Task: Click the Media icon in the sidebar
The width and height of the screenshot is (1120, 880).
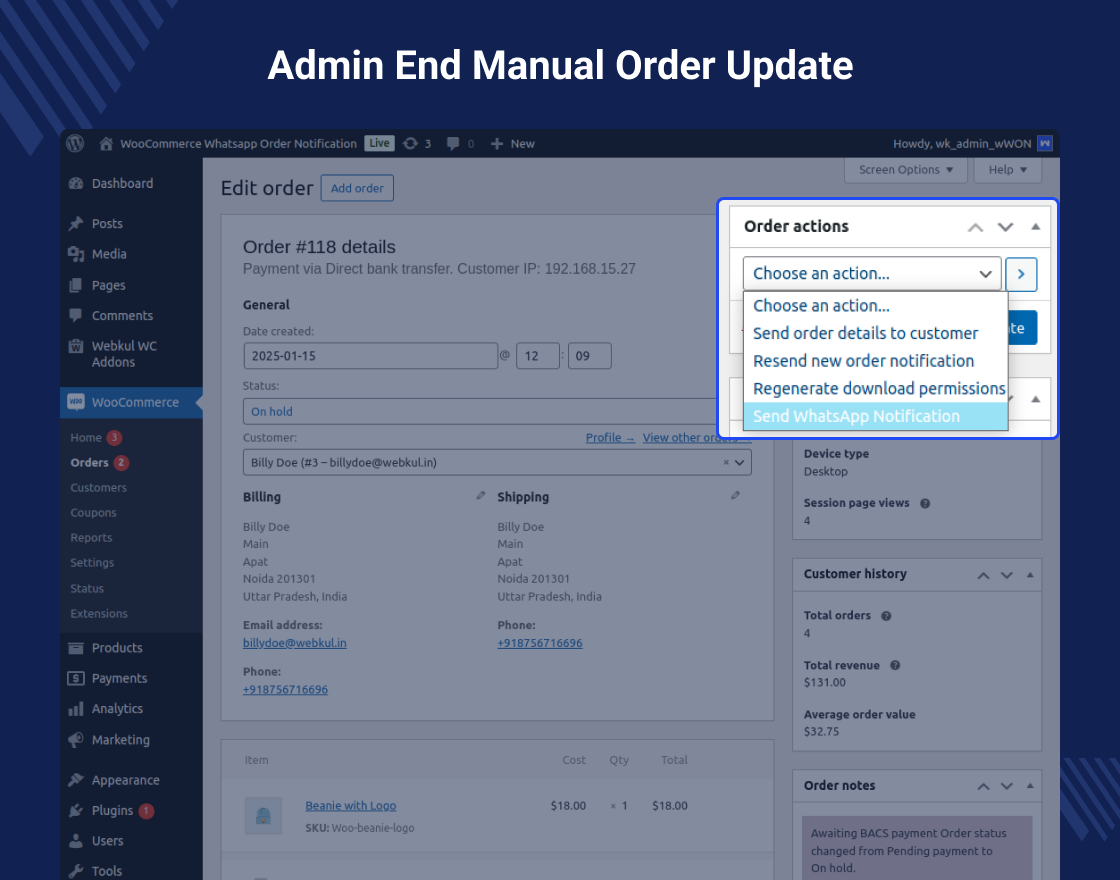Action: pyautogui.click(x=76, y=254)
